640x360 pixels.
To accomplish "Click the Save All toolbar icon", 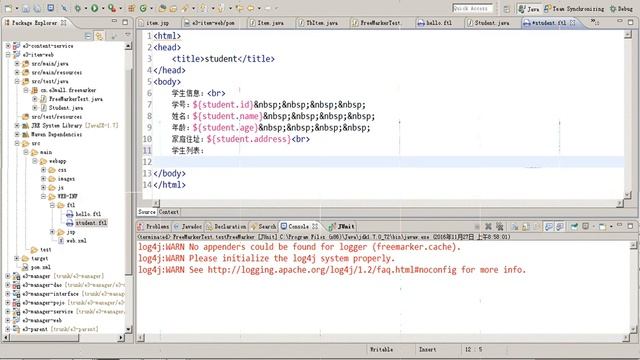I will pos(37,8).
